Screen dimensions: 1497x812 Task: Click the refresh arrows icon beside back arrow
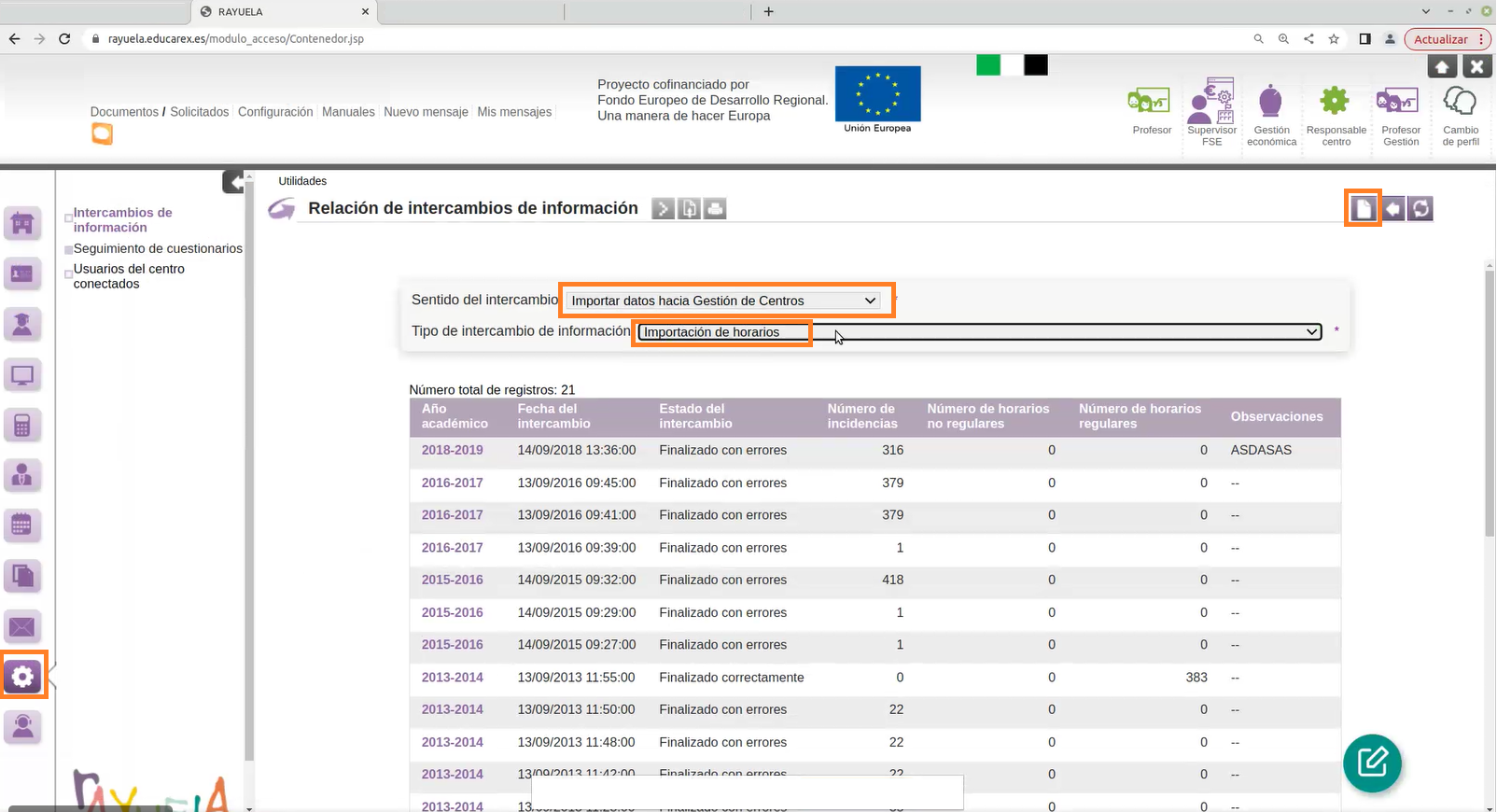pyautogui.click(x=1420, y=208)
